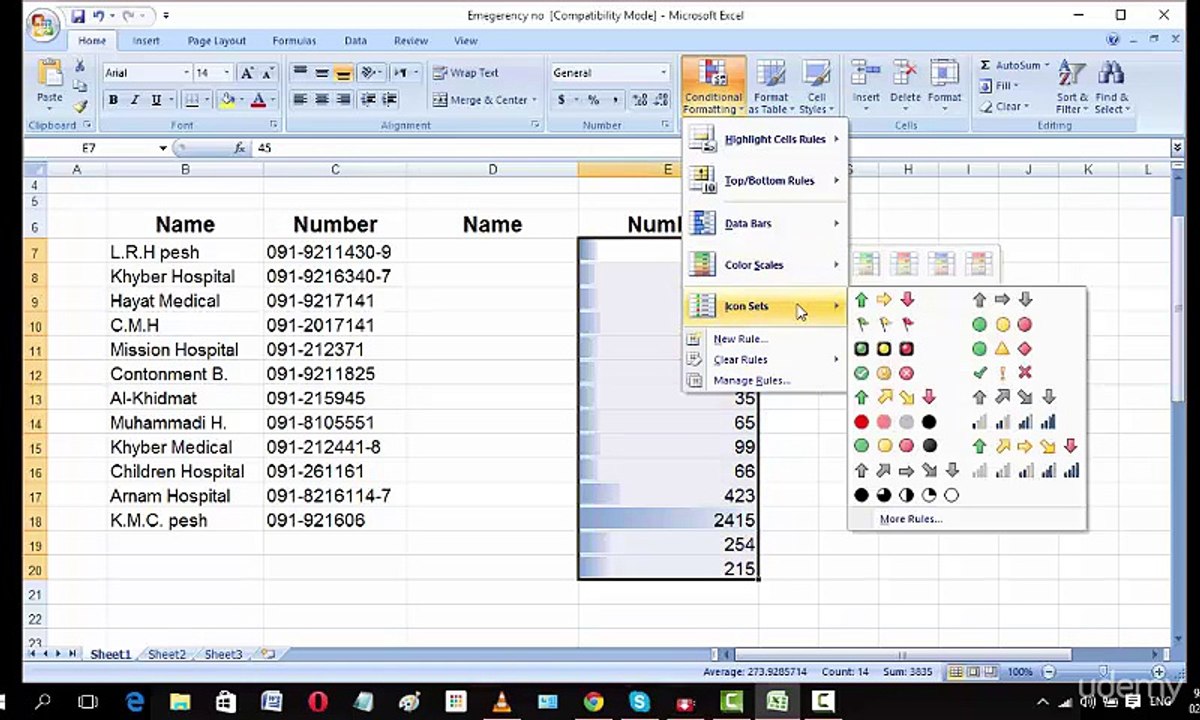The image size is (1200, 720).
Task: Open Sort & Filter
Action: (x=1071, y=87)
